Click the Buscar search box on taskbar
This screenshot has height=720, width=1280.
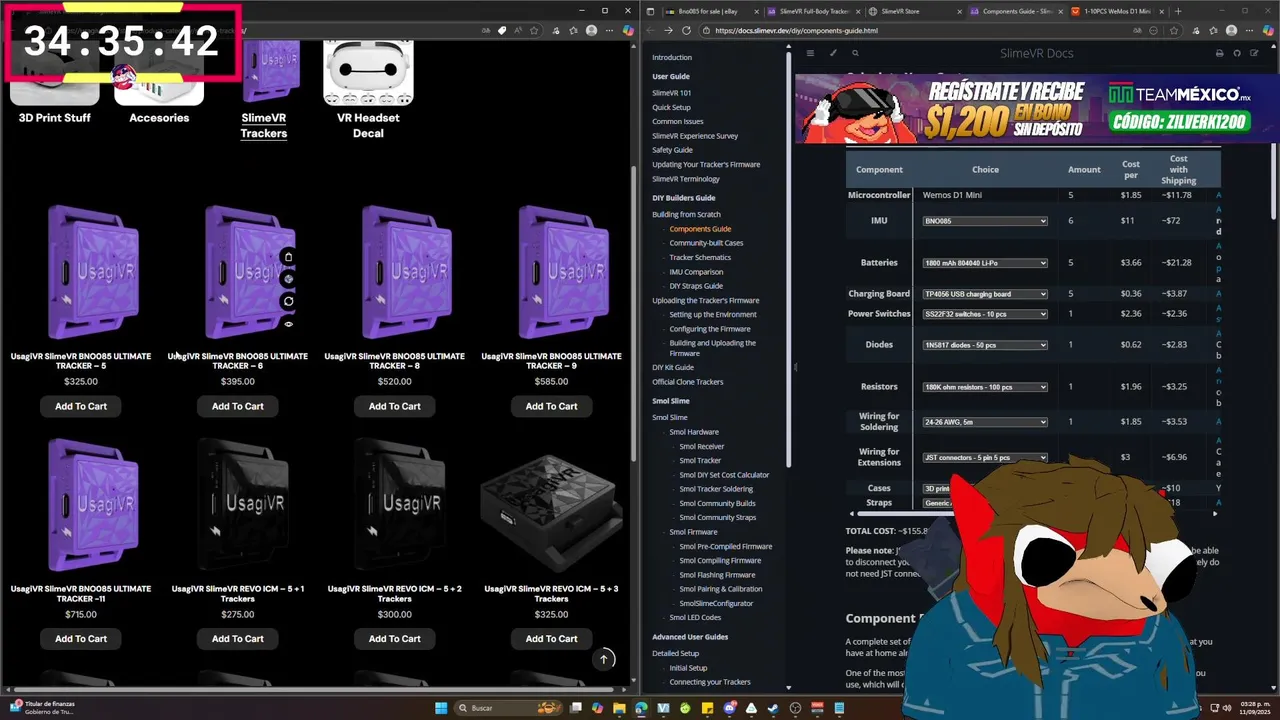[x=510, y=708]
